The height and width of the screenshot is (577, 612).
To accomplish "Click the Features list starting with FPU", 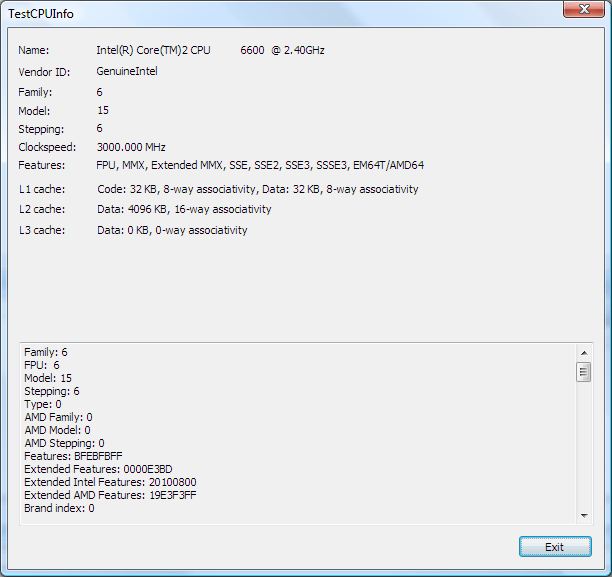I will pyautogui.click(x=260, y=165).
